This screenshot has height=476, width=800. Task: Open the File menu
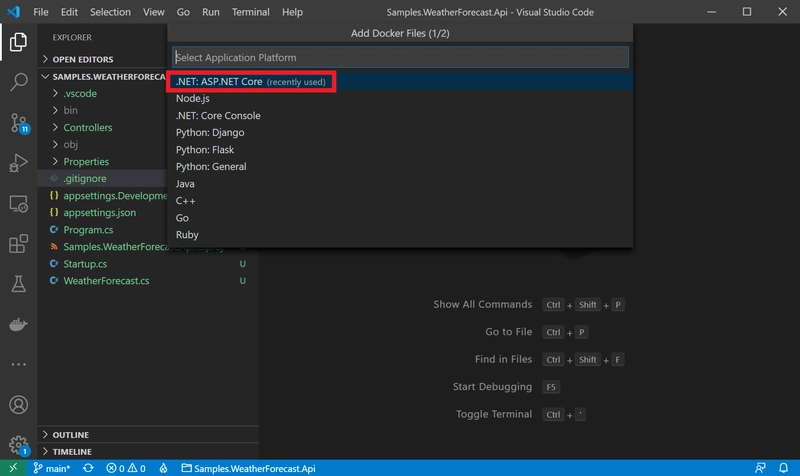[40, 12]
